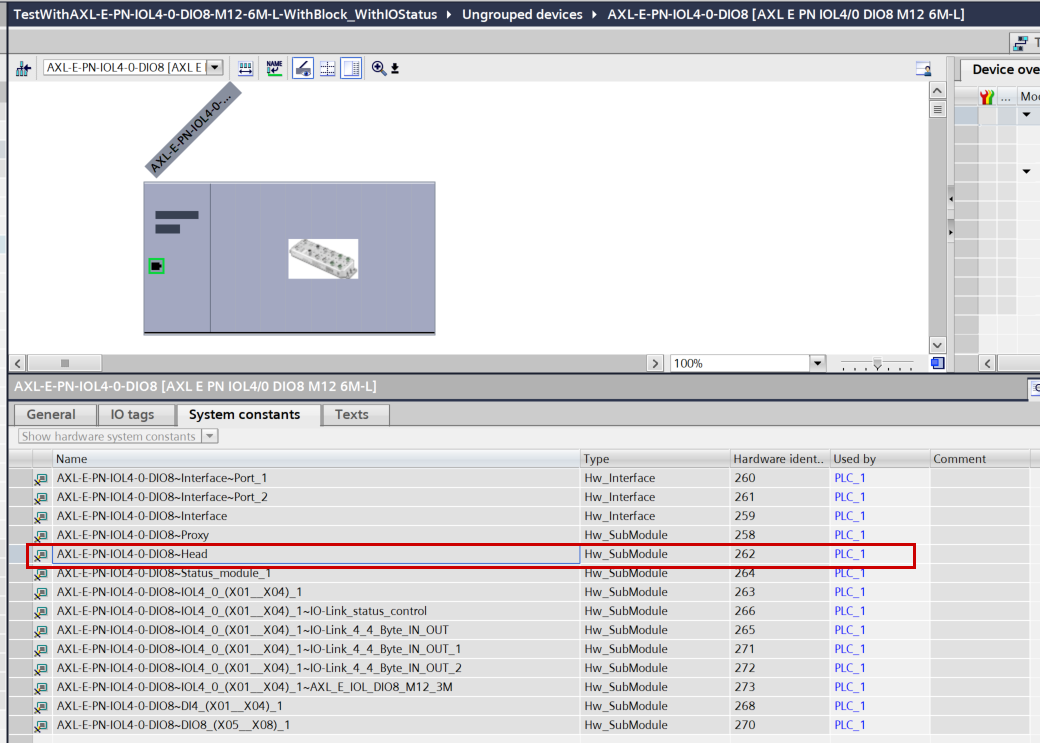Toggle the device overview pane button
Viewport: 1040px width, 743px height.
tap(351, 68)
